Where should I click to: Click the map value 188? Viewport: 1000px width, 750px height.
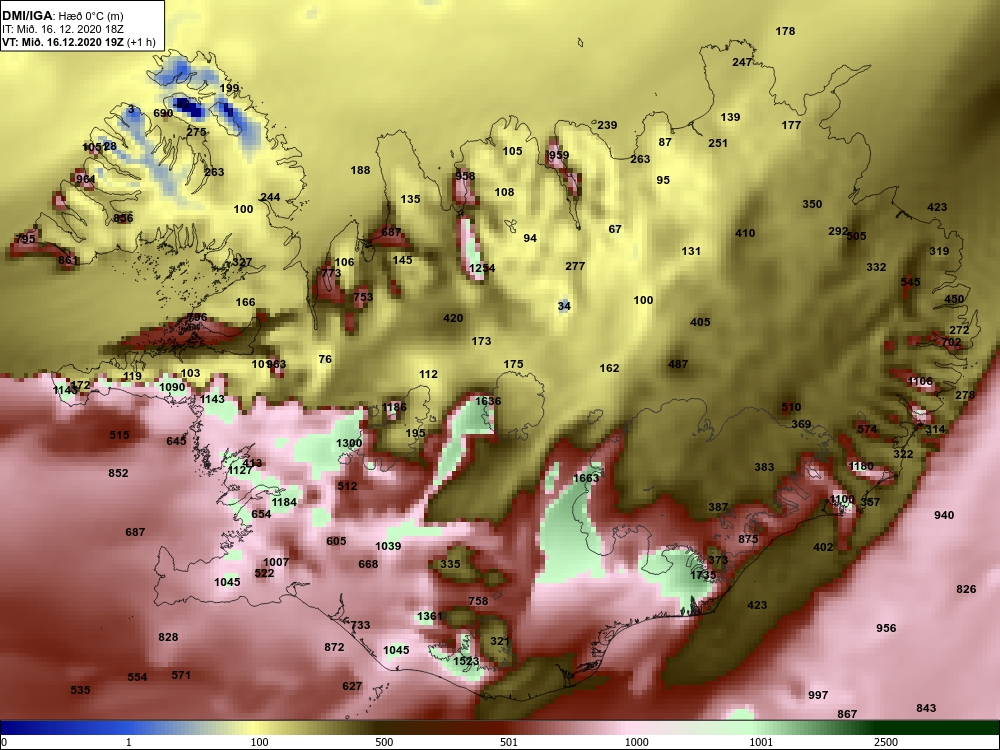[x=360, y=170]
